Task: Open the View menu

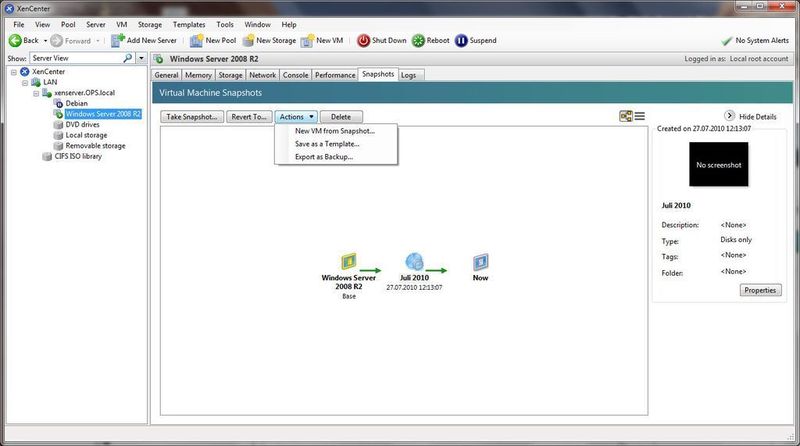Action: point(42,24)
